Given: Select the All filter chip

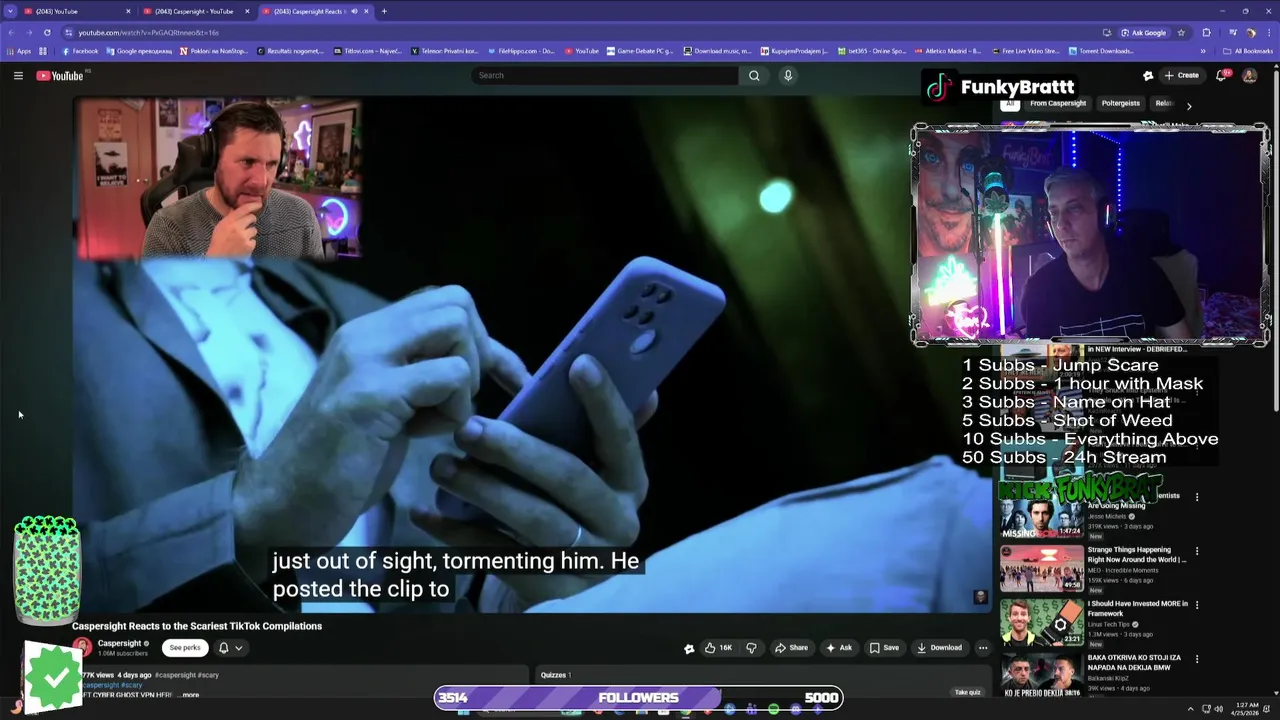Looking at the screenshot, I should click(1010, 103).
